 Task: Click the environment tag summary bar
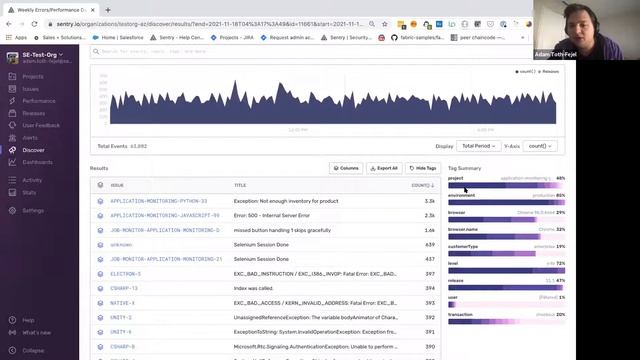coord(506,202)
